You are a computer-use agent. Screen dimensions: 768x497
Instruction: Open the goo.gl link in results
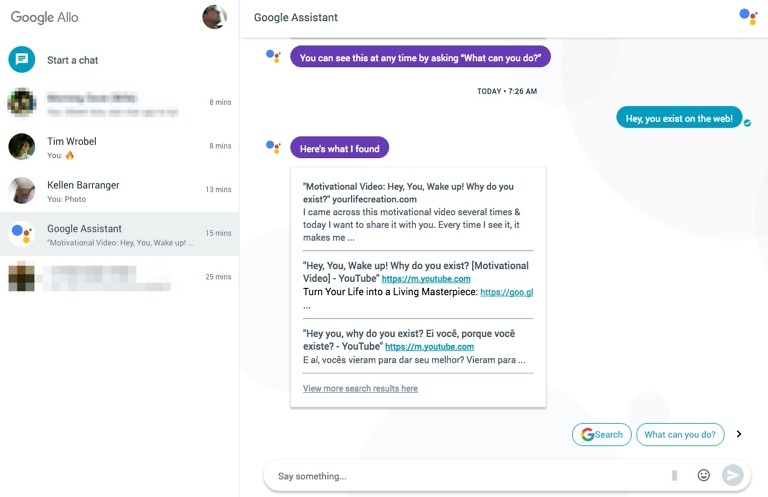(x=506, y=292)
